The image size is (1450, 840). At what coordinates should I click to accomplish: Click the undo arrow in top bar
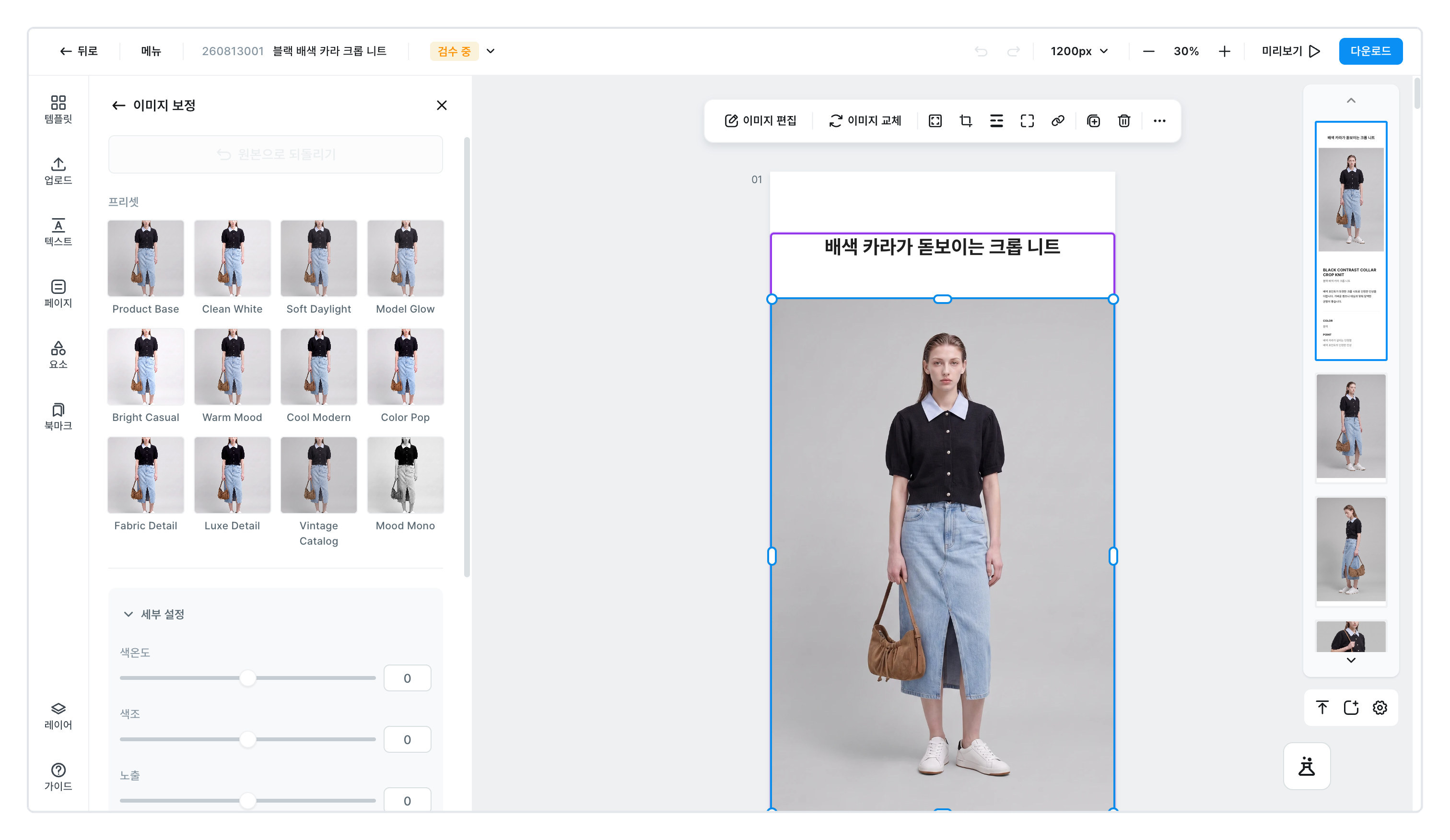click(x=981, y=51)
